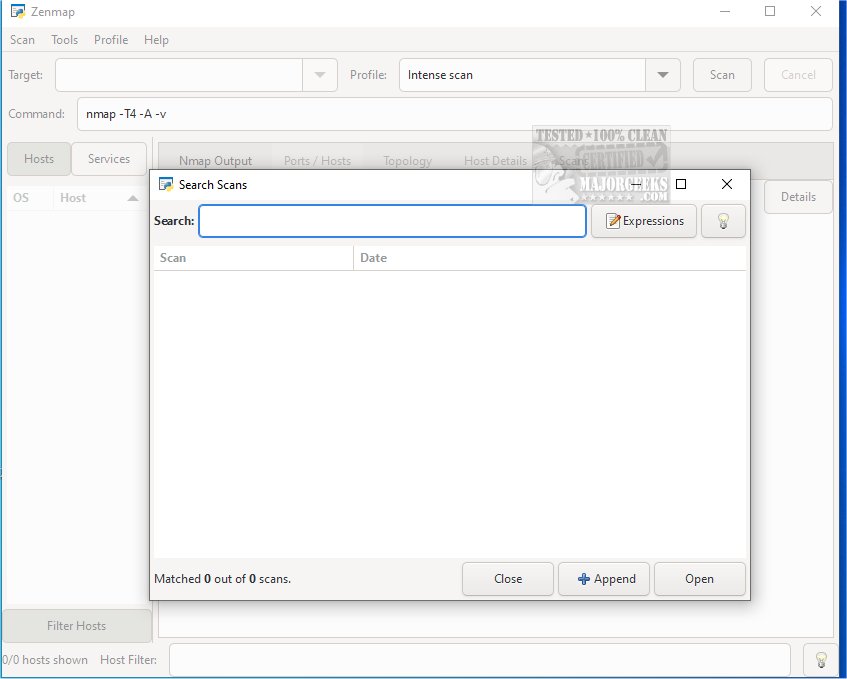Screen dimensions: 847x679
Task: Expand the Profile dropdown arrow
Action: pyautogui.click(x=663, y=75)
